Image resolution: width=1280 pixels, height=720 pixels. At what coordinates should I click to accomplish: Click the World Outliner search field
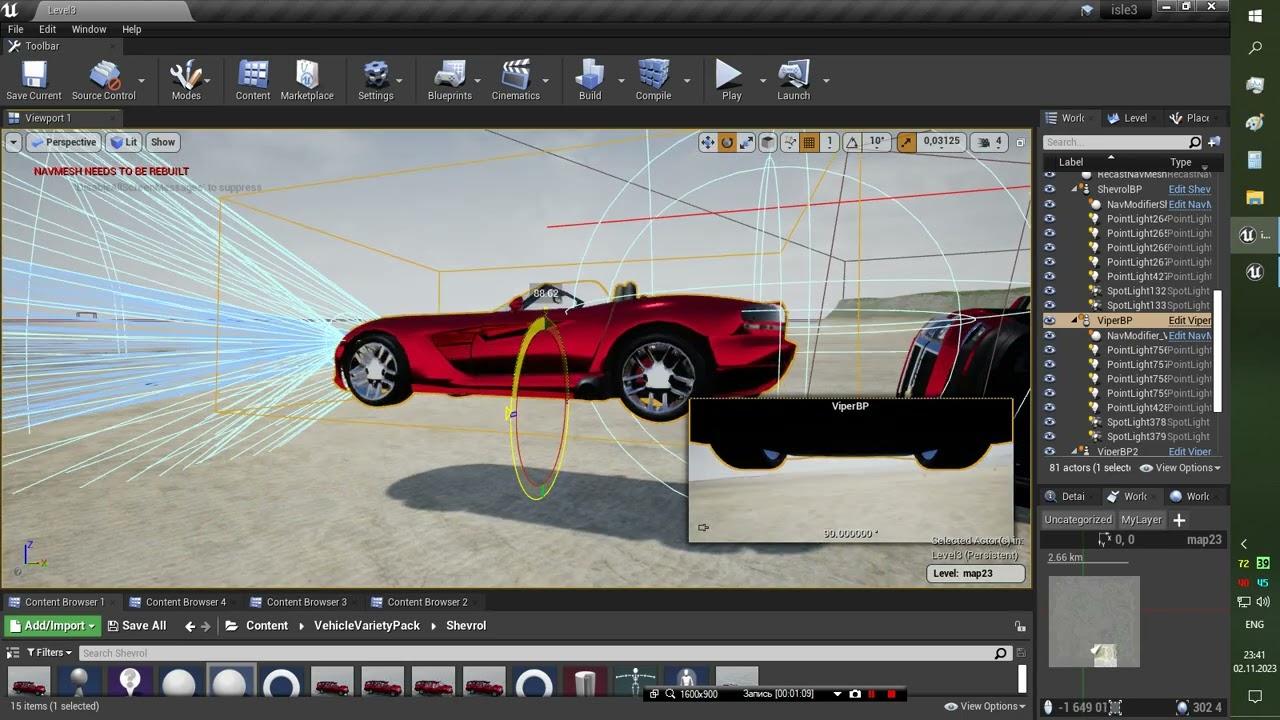click(1122, 142)
